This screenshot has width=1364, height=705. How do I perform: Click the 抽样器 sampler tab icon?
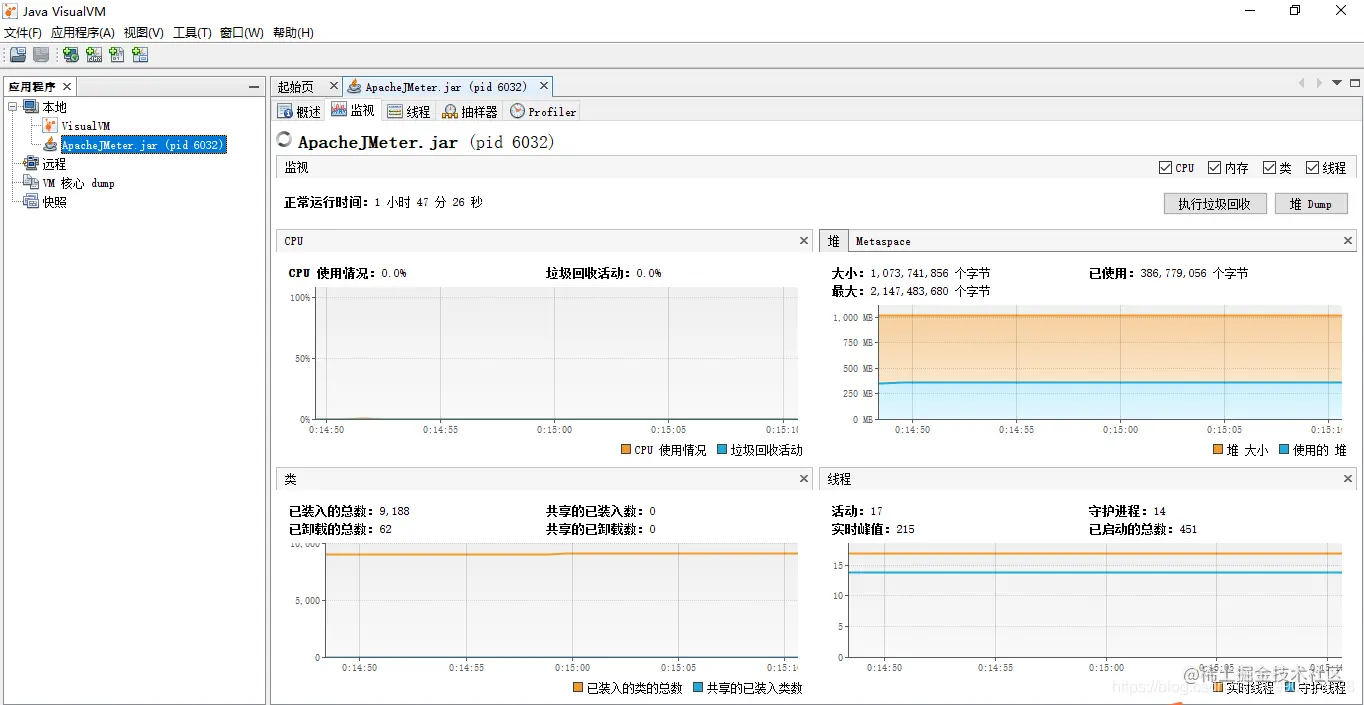(450, 112)
